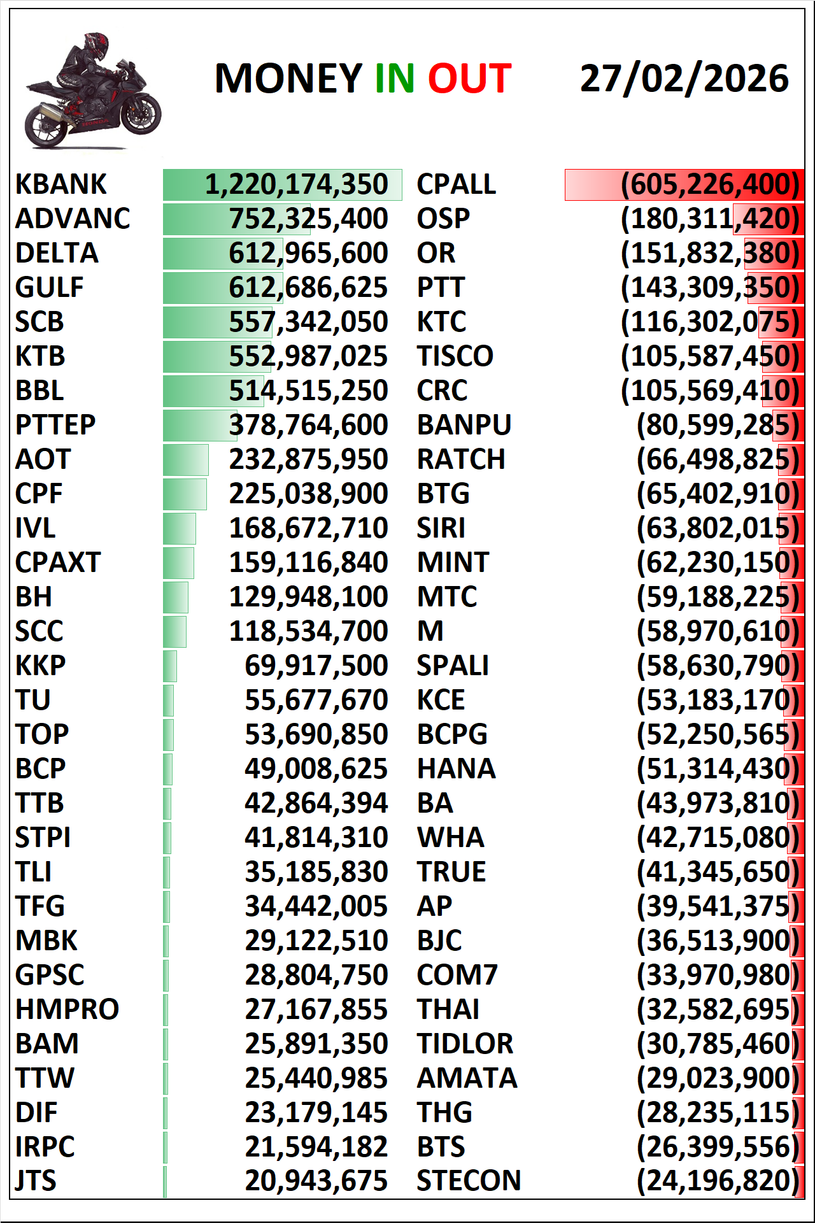Click the MONEY IN OUT title

pos(362,79)
